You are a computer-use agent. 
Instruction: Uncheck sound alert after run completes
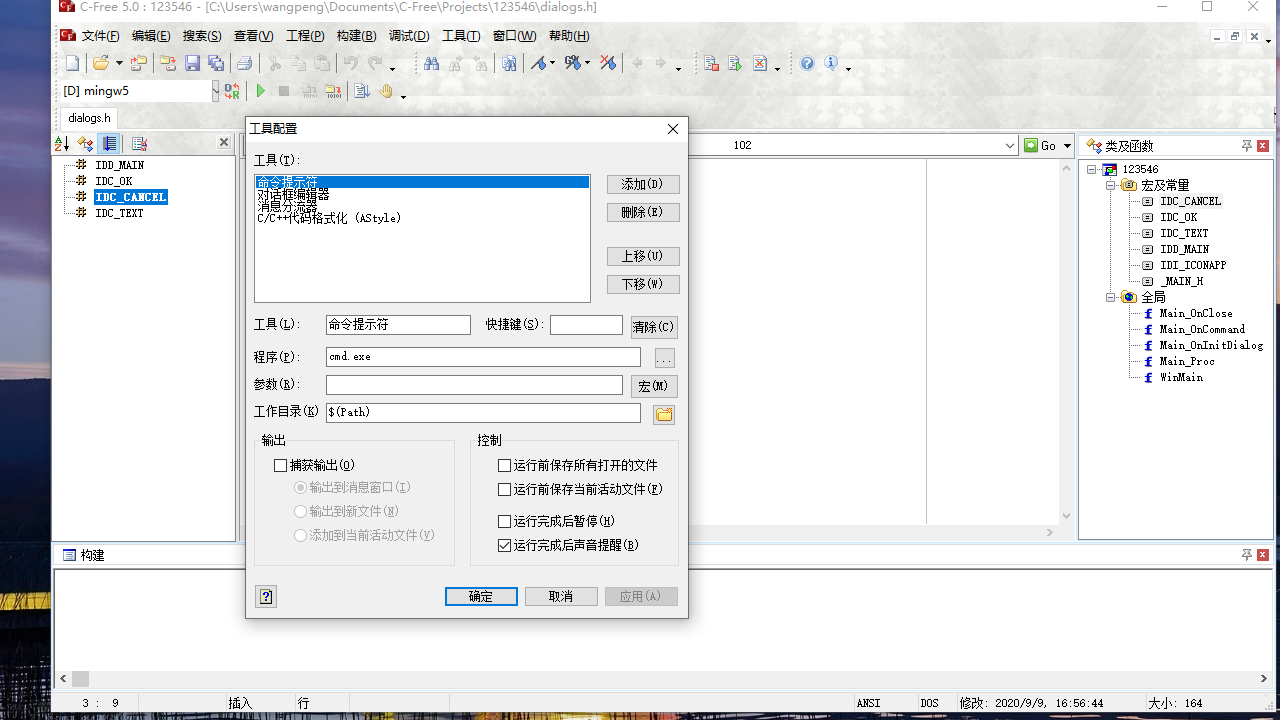505,544
